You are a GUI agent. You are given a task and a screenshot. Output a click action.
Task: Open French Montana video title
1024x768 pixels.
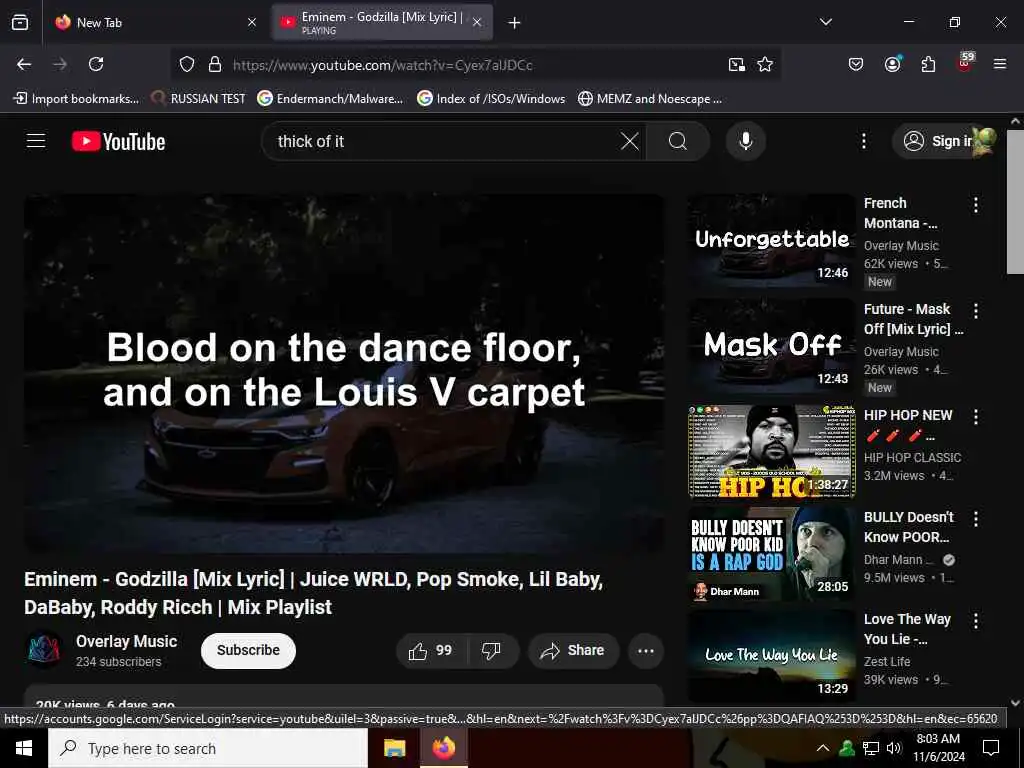901,213
